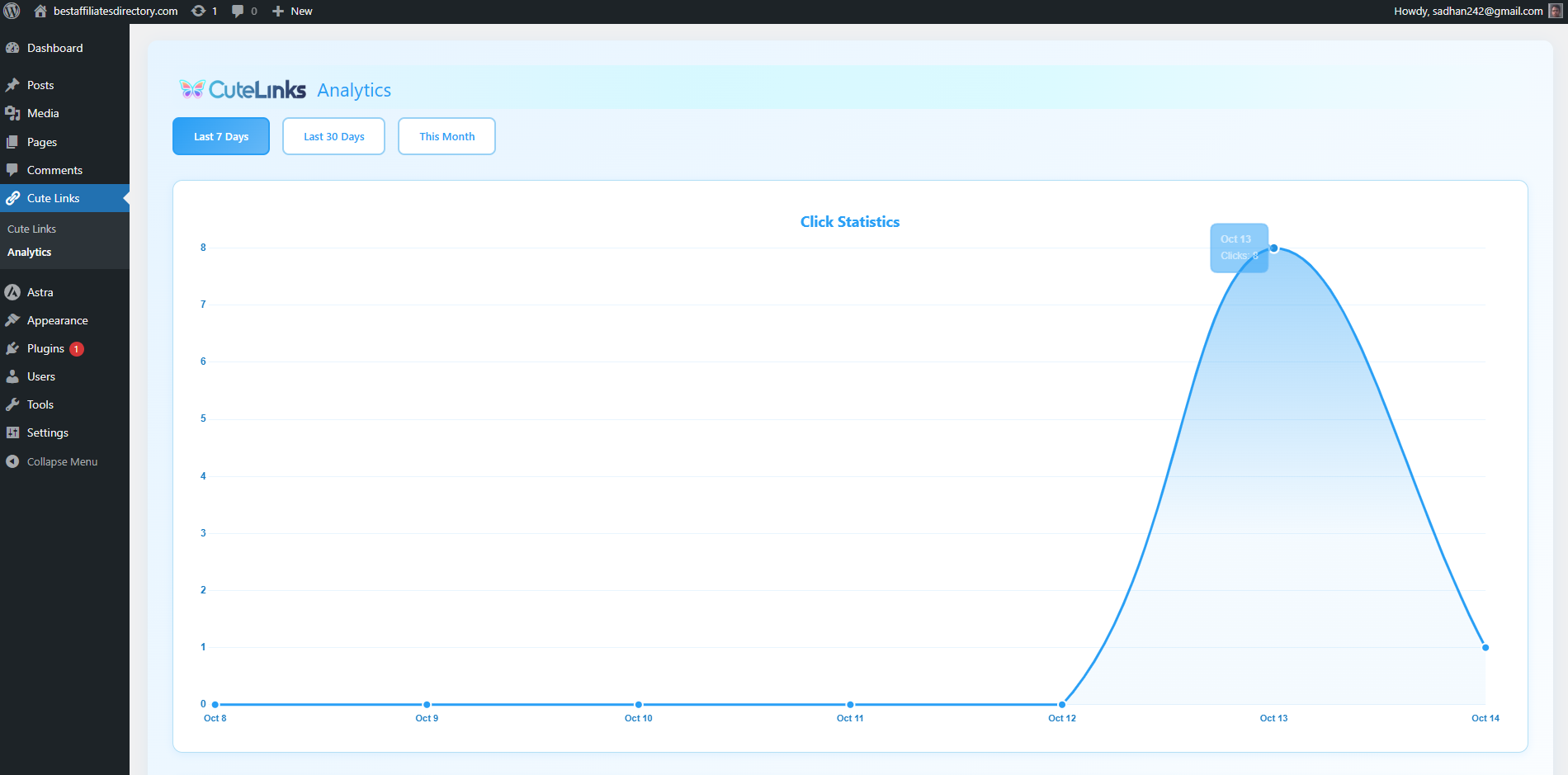Click the Astra logo icon

tap(12, 292)
